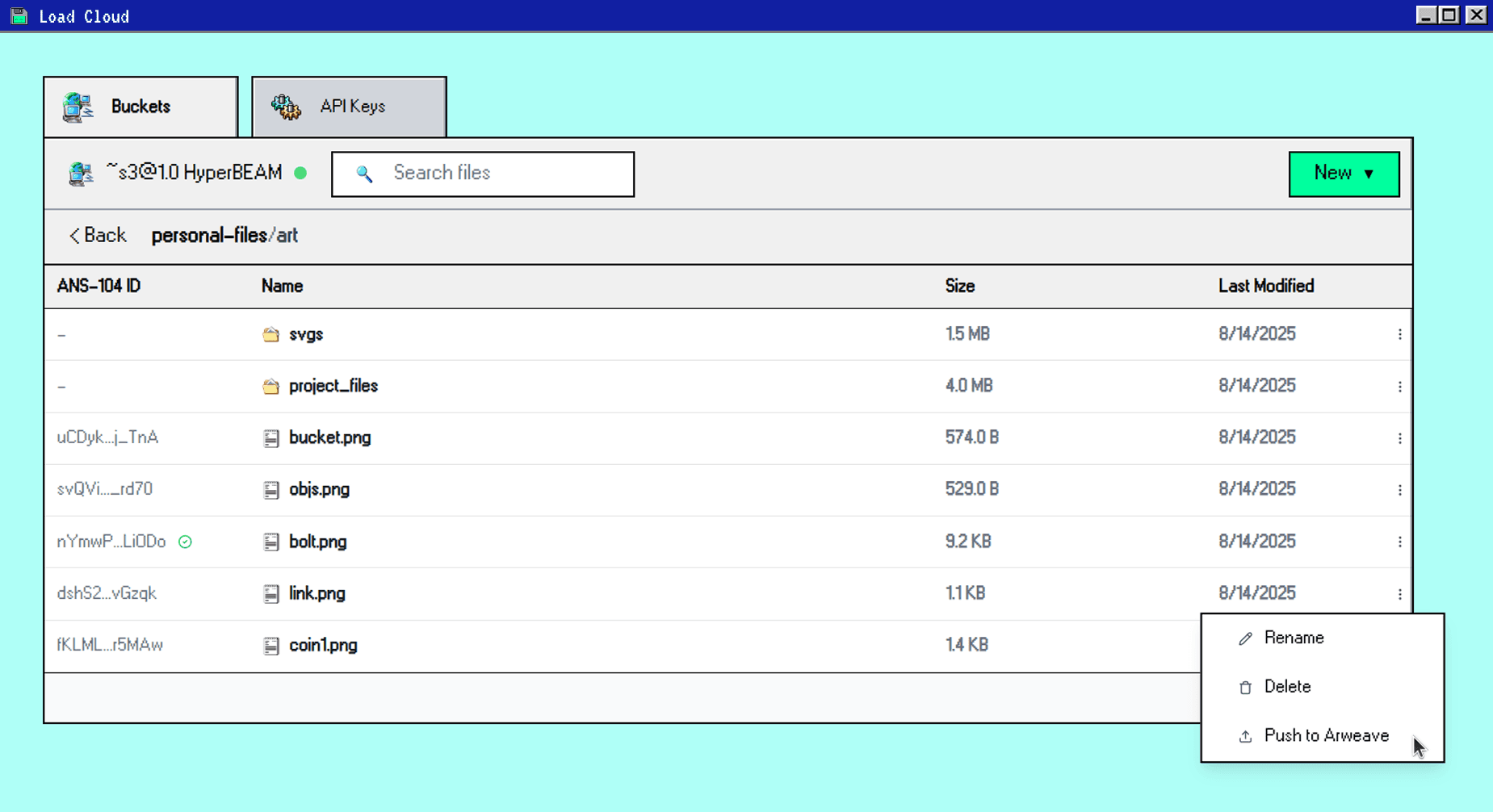The height and width of the screenshot is (812, 1493).
Task: Open the bolt.png row three-dot menu
Action: pos(1399,542)
